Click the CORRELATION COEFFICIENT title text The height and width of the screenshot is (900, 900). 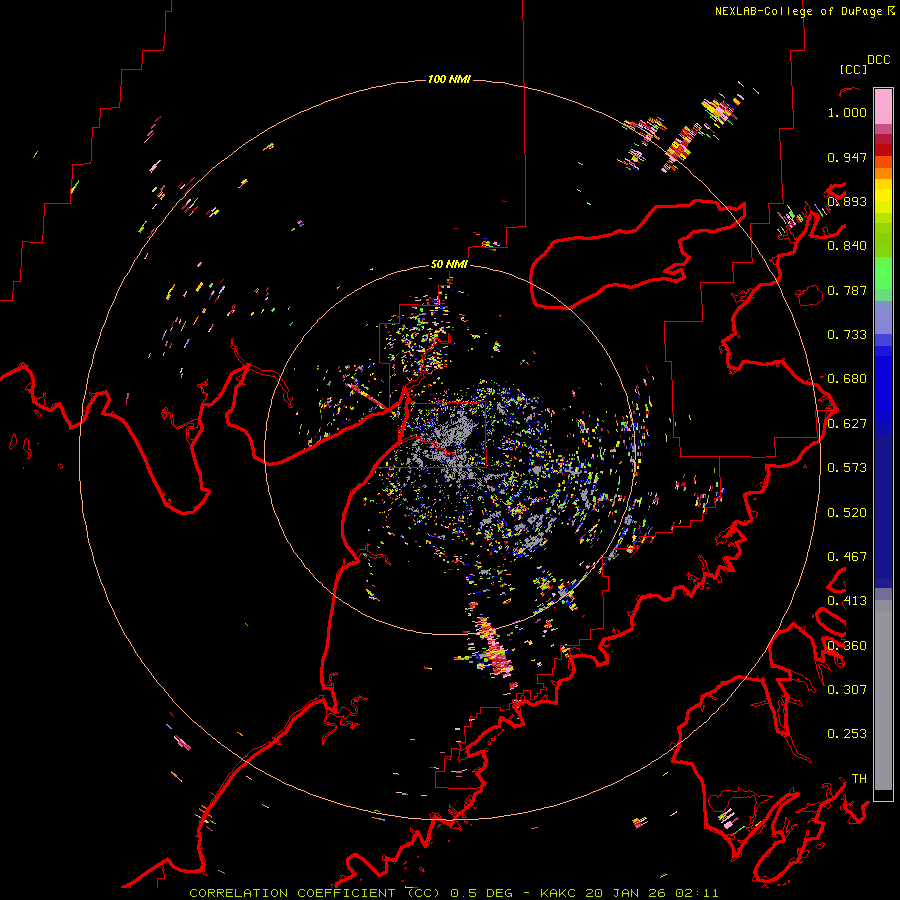tap(297, 893)
